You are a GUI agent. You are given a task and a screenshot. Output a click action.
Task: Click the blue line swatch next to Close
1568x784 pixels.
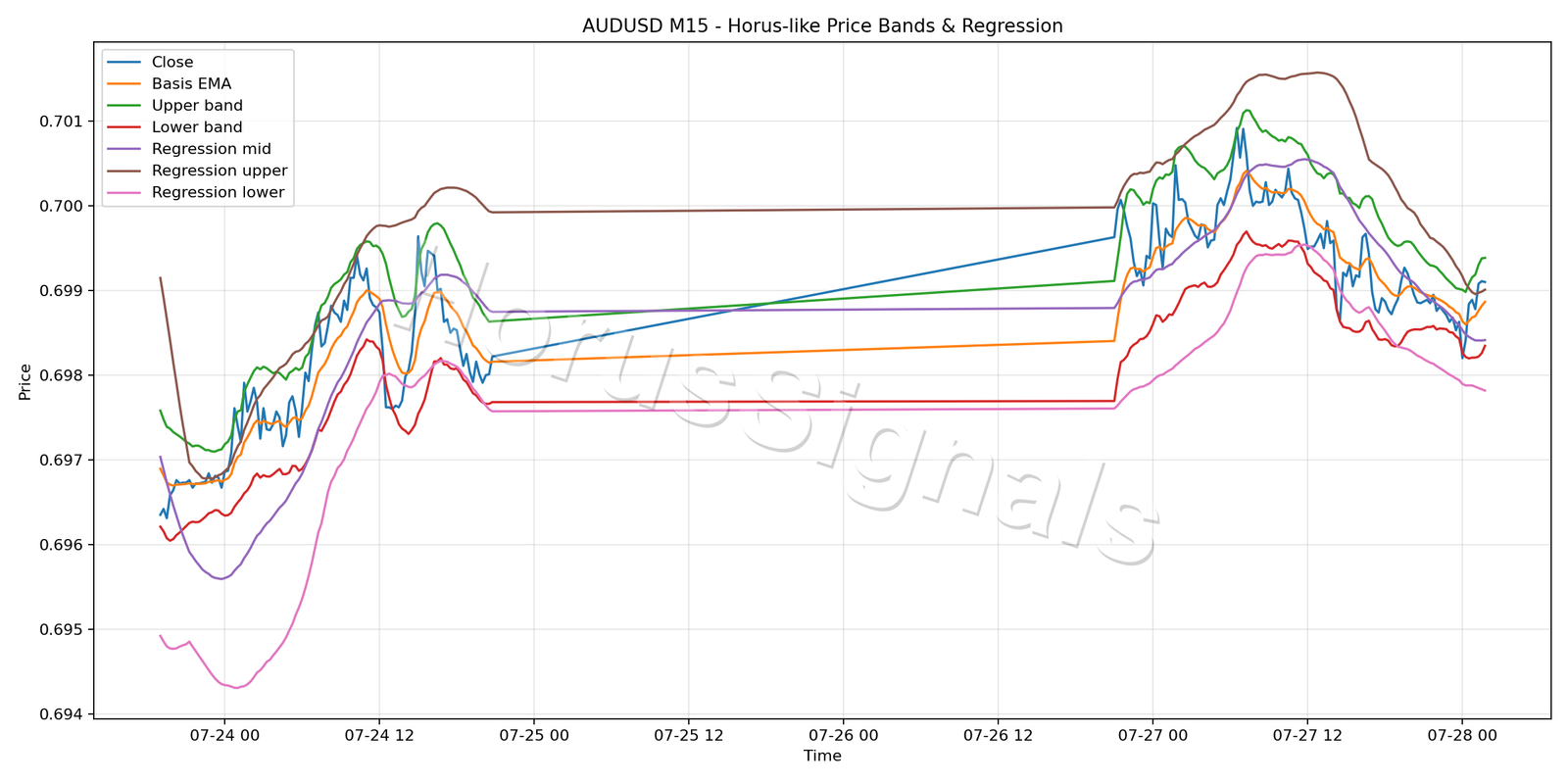124,62
